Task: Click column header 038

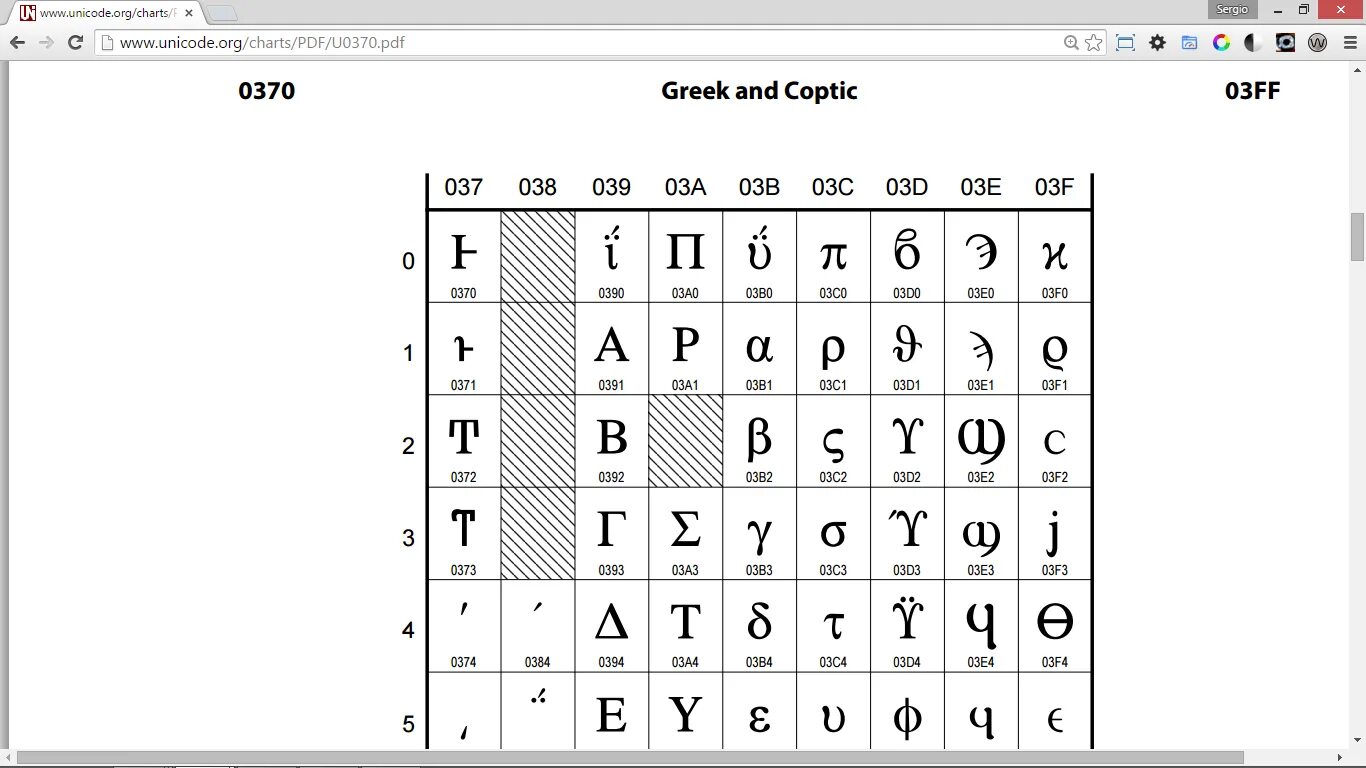Action: click(x=538, y=187)
